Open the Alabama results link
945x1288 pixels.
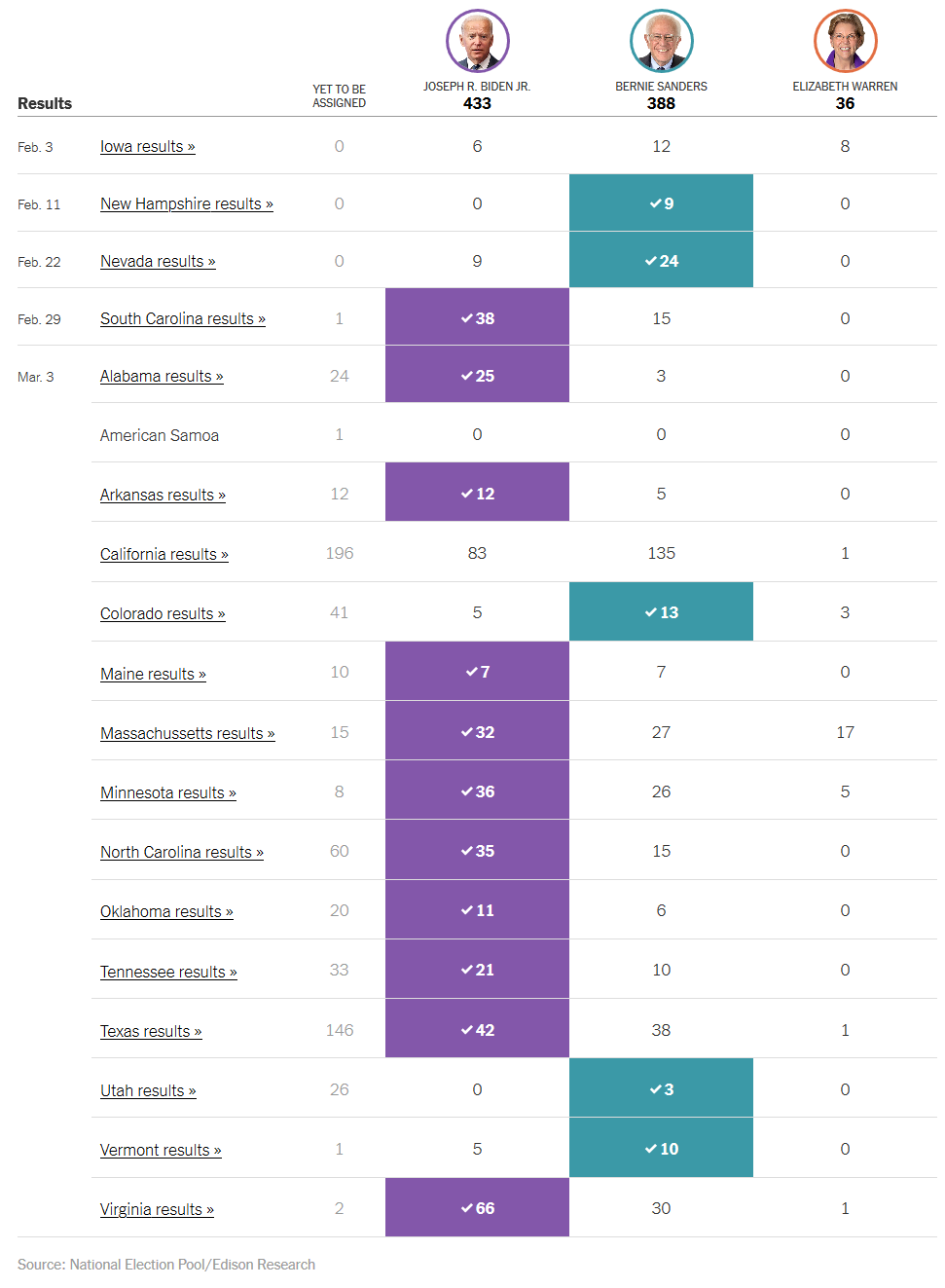tap(162, 377)
